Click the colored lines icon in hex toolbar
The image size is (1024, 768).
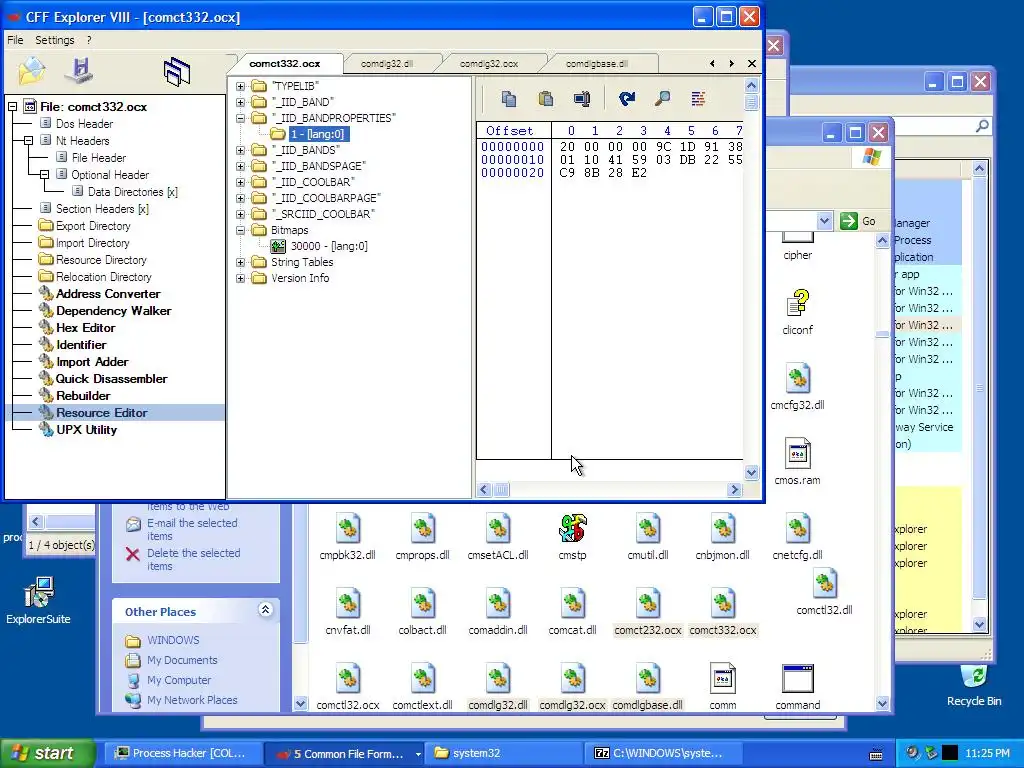698,99
